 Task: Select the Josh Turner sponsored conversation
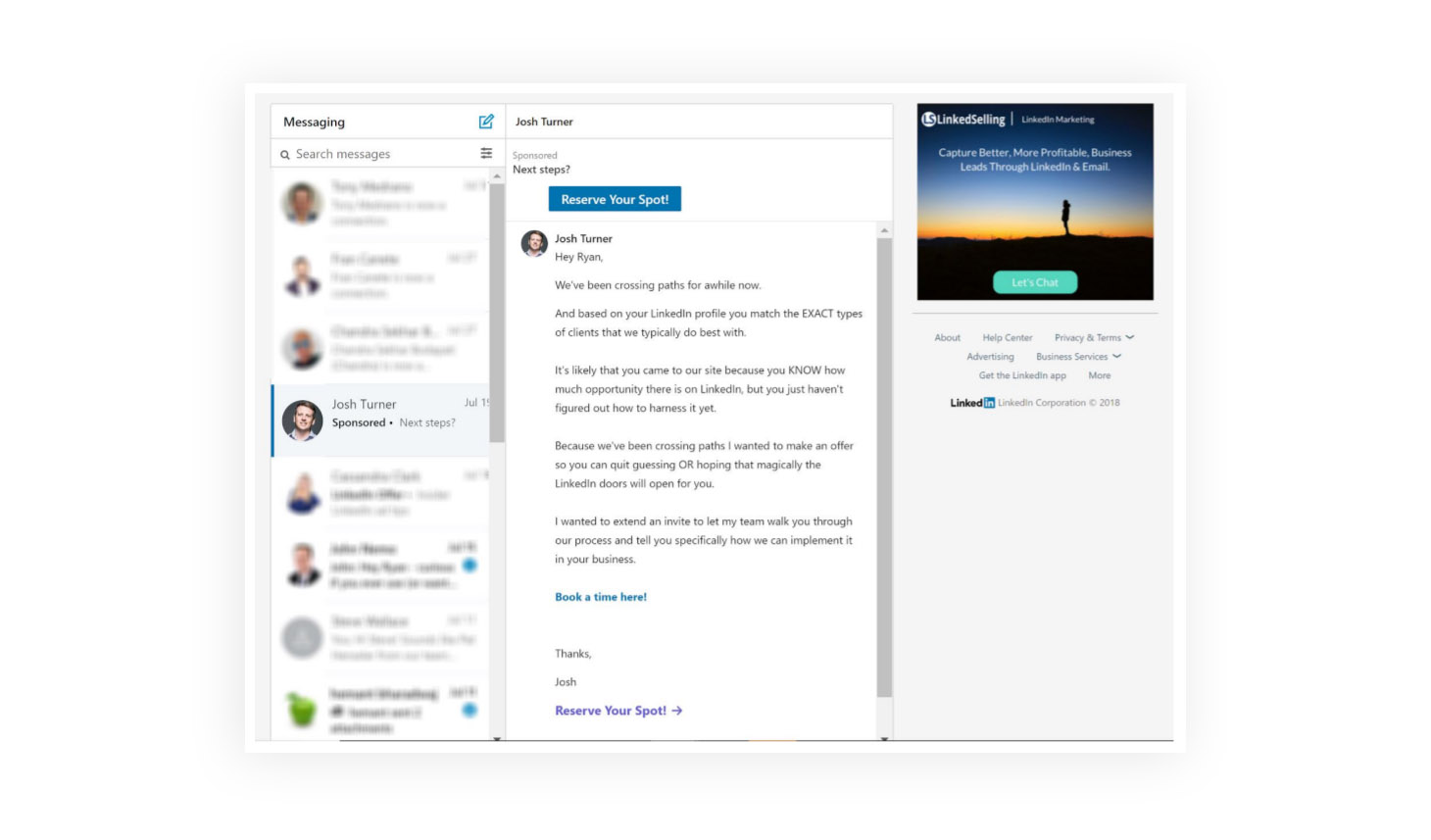pos(380,420)
